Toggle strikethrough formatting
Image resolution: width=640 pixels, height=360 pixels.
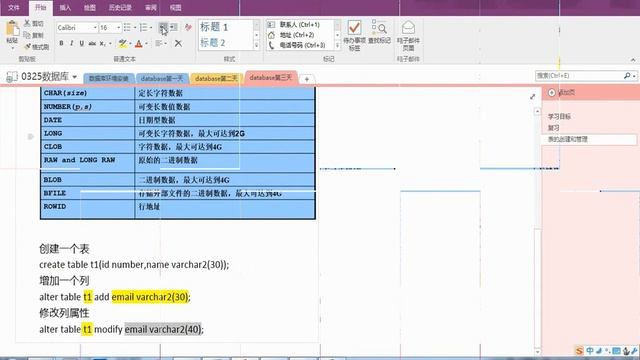pyautogui.click(x=92, y=43)
